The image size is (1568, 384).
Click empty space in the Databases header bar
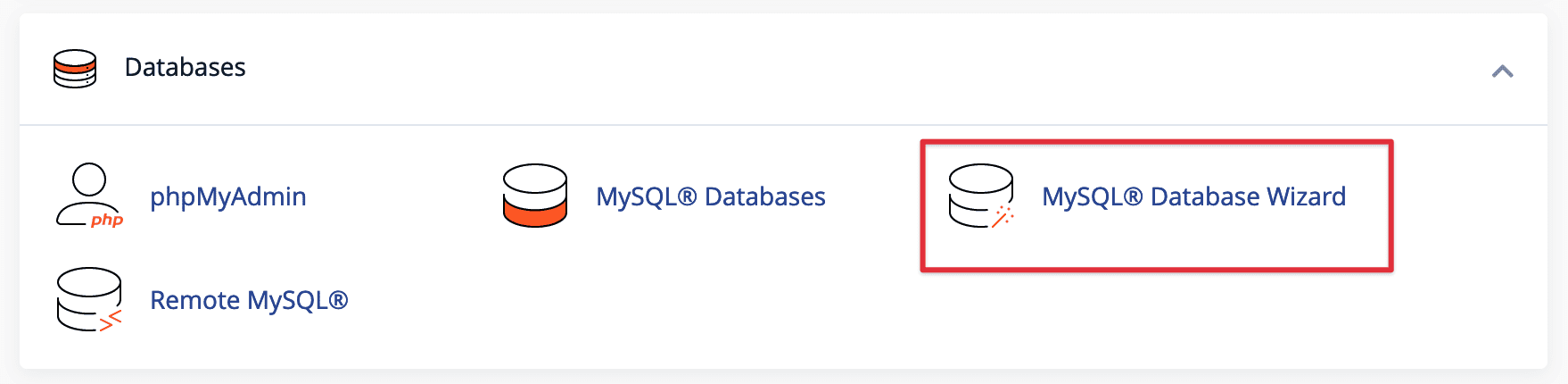[x=803, y=69]
